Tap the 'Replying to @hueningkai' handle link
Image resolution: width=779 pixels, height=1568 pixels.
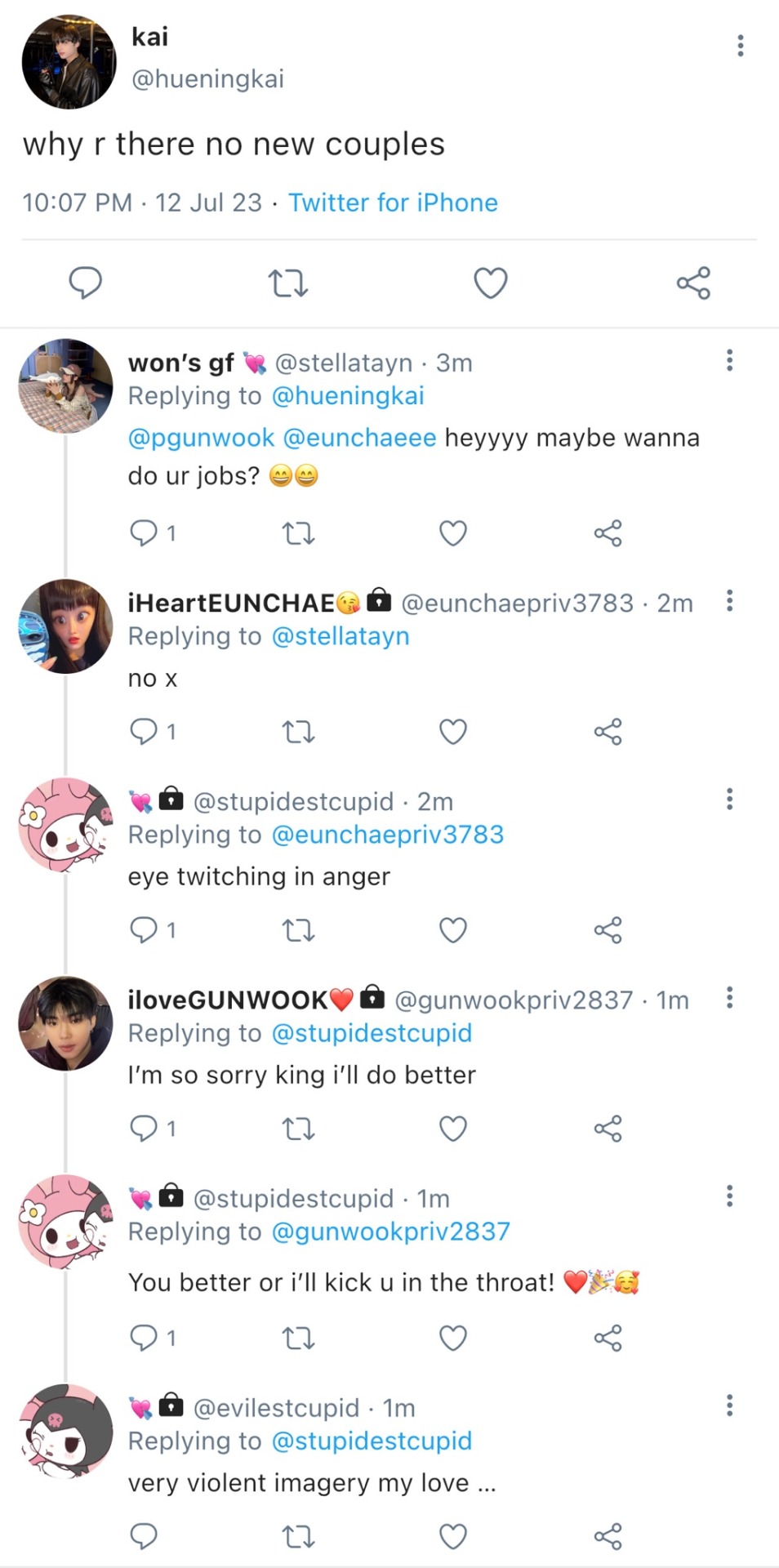pyautogui.click(x=347, y=396)
